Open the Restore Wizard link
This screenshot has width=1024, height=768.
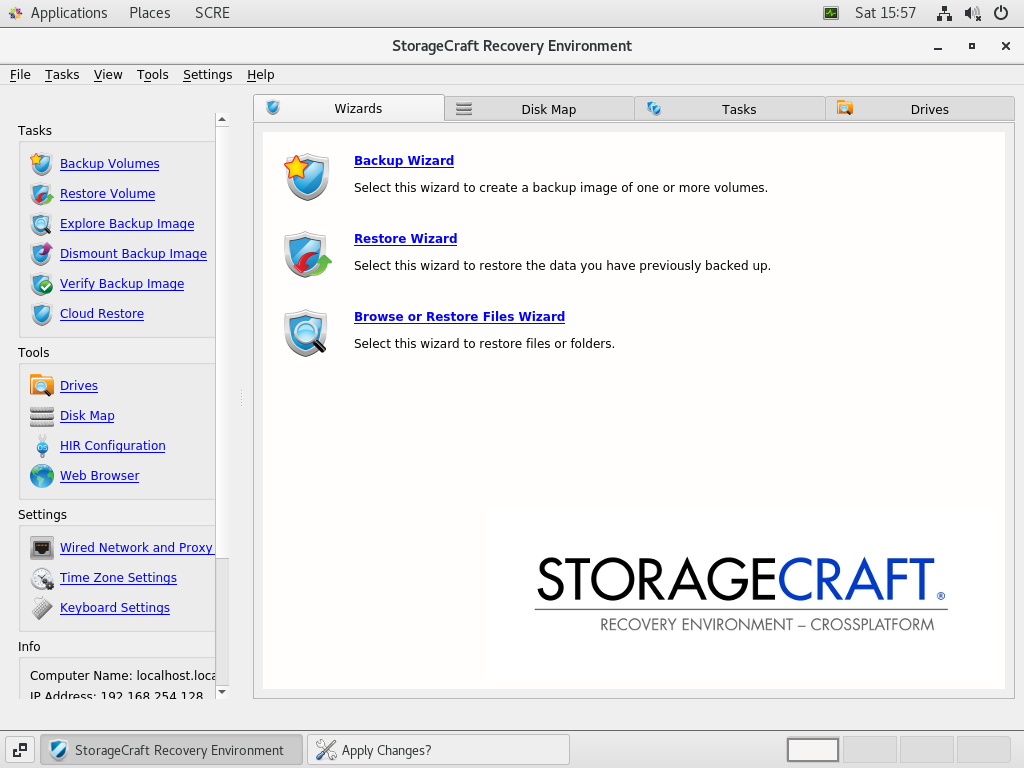[x=406, y=238]
